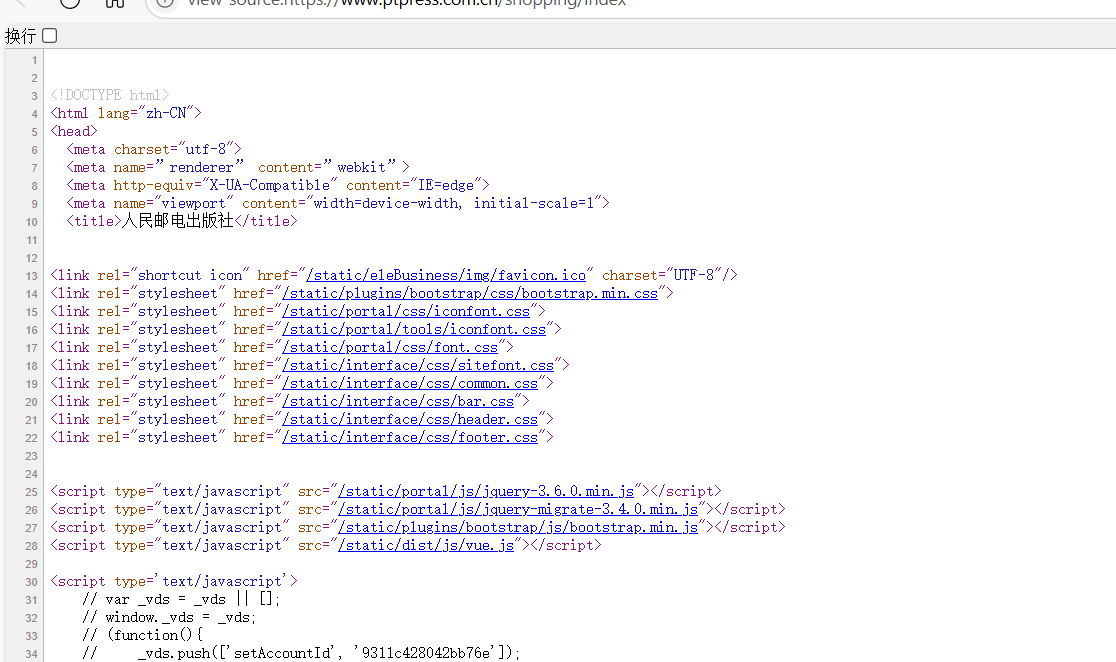The width and height of the screenshot is (1116, 662).
Task: Click the X-UA-Compatible meta line
Action: coord(278,185)
